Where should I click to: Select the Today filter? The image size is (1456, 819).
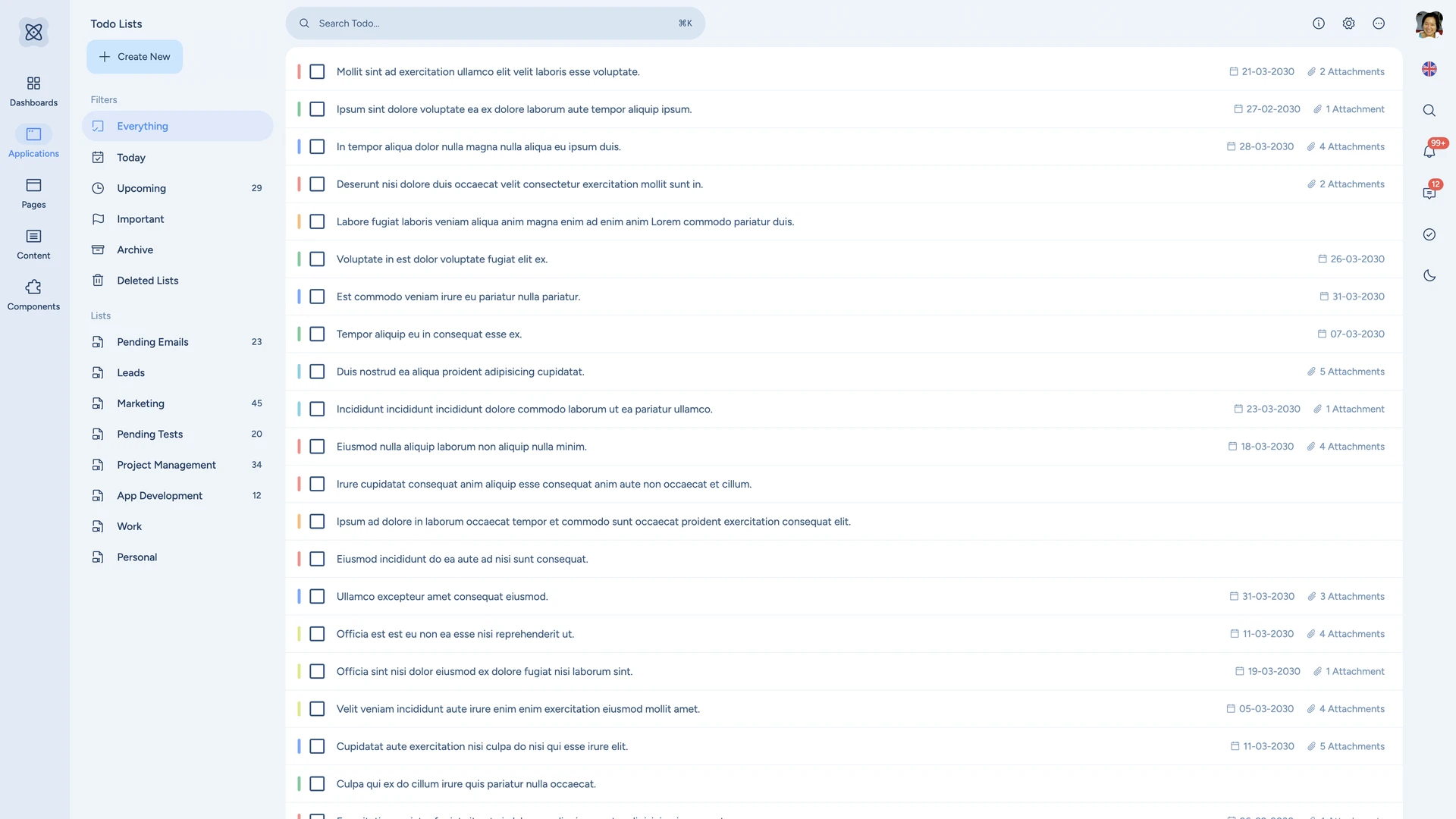(177, 158)
